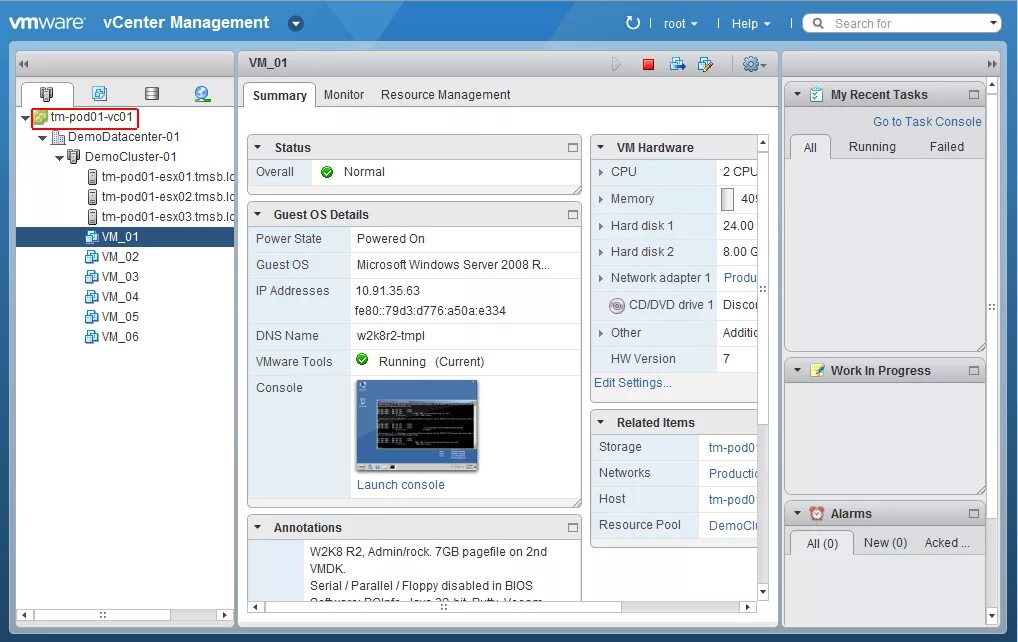Viewport: 1018px width, 642px height.
Task: Click the VM console thumbnail
Action: [x=417, y=426]
